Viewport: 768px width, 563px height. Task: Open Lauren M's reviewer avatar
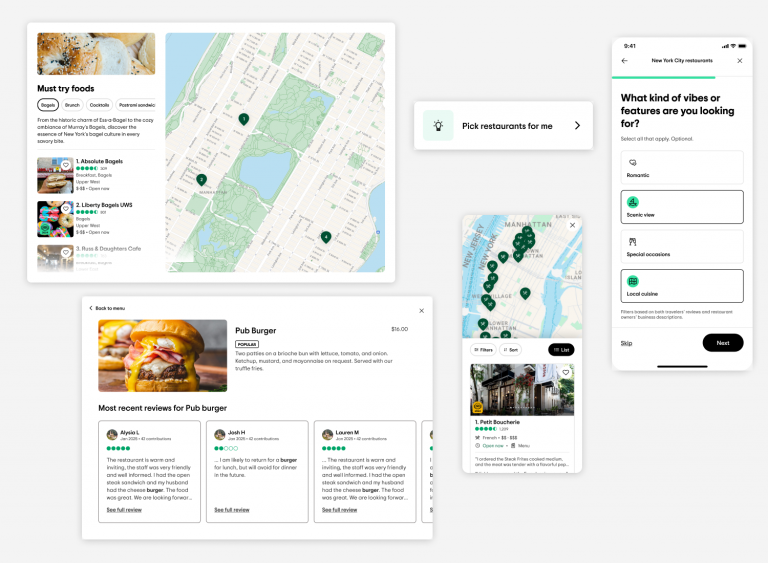coord(327,434)
